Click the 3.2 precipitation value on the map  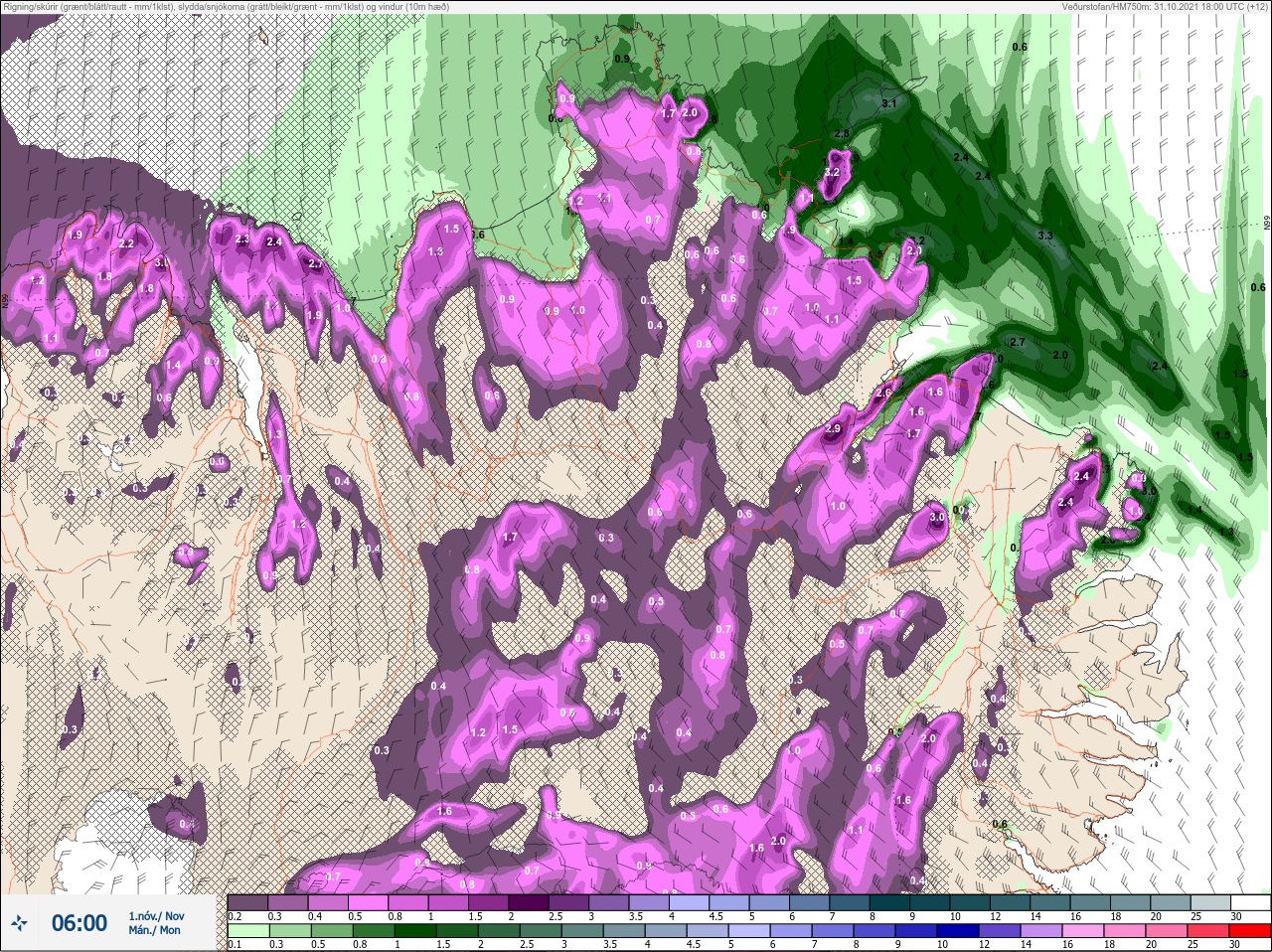point(833,172)
